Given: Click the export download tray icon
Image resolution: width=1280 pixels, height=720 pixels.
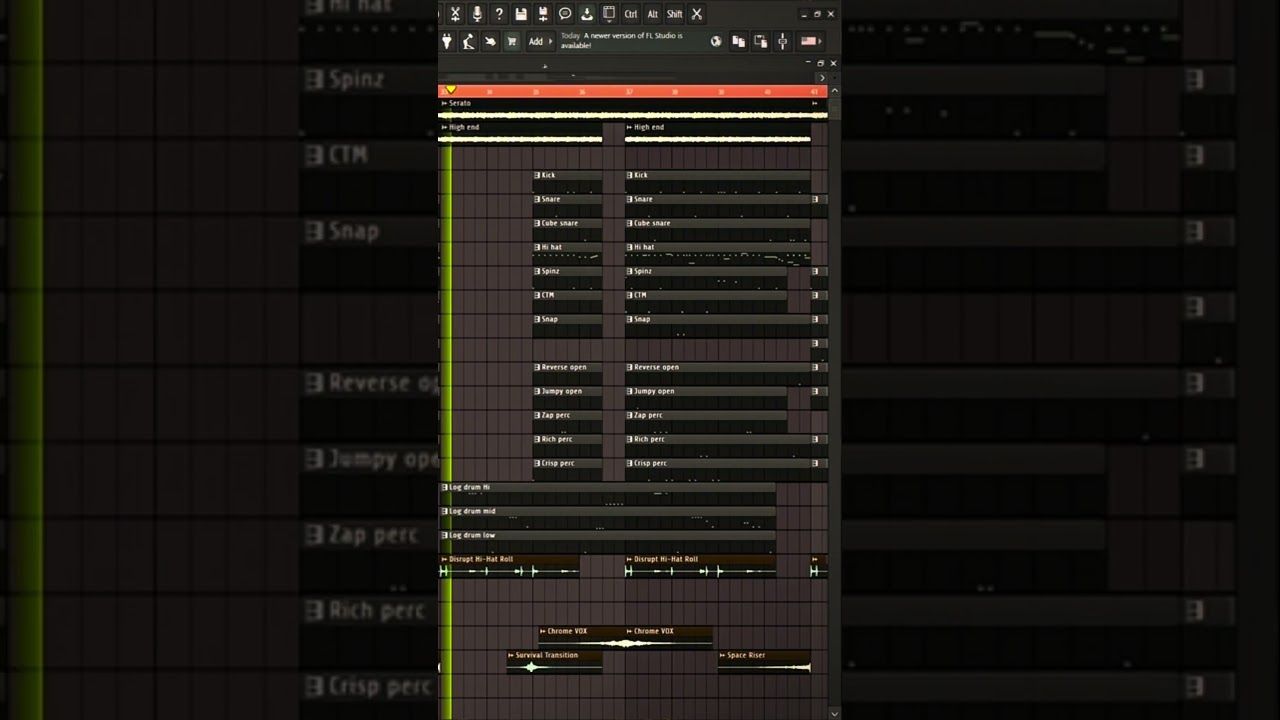Looking at the screenshot, I should pos(587,14).
